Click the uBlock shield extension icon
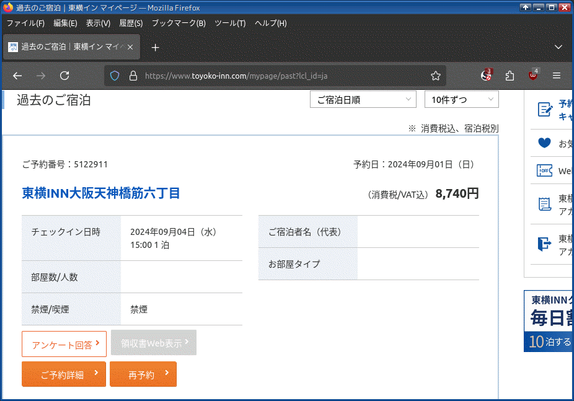The width and height of the screenshot is (574, 401). 533,75
